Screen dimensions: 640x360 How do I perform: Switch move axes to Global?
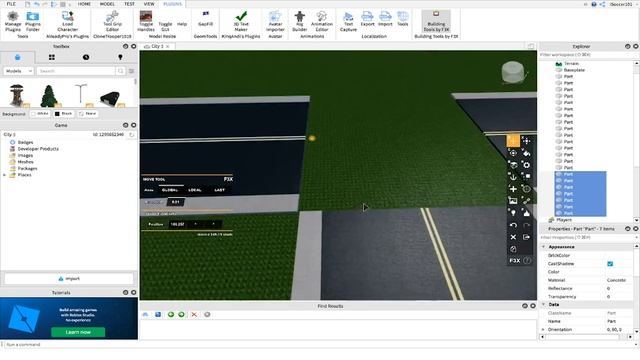pos(170,190)
